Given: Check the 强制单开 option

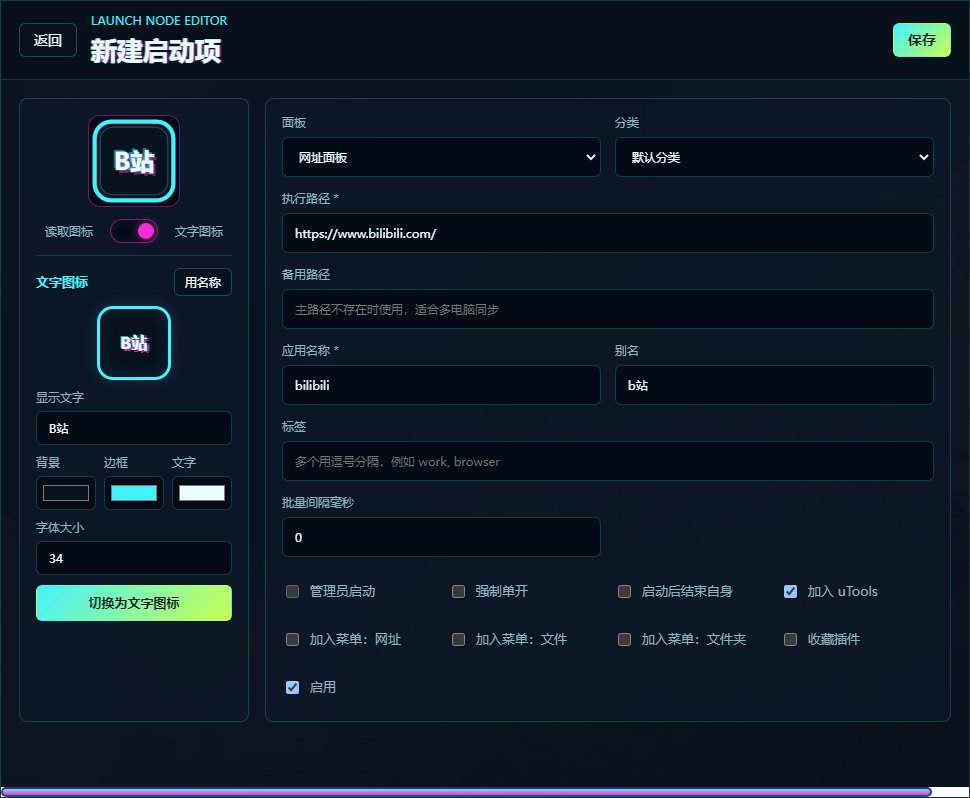Looking at the screenshot, I should point(458,591).
